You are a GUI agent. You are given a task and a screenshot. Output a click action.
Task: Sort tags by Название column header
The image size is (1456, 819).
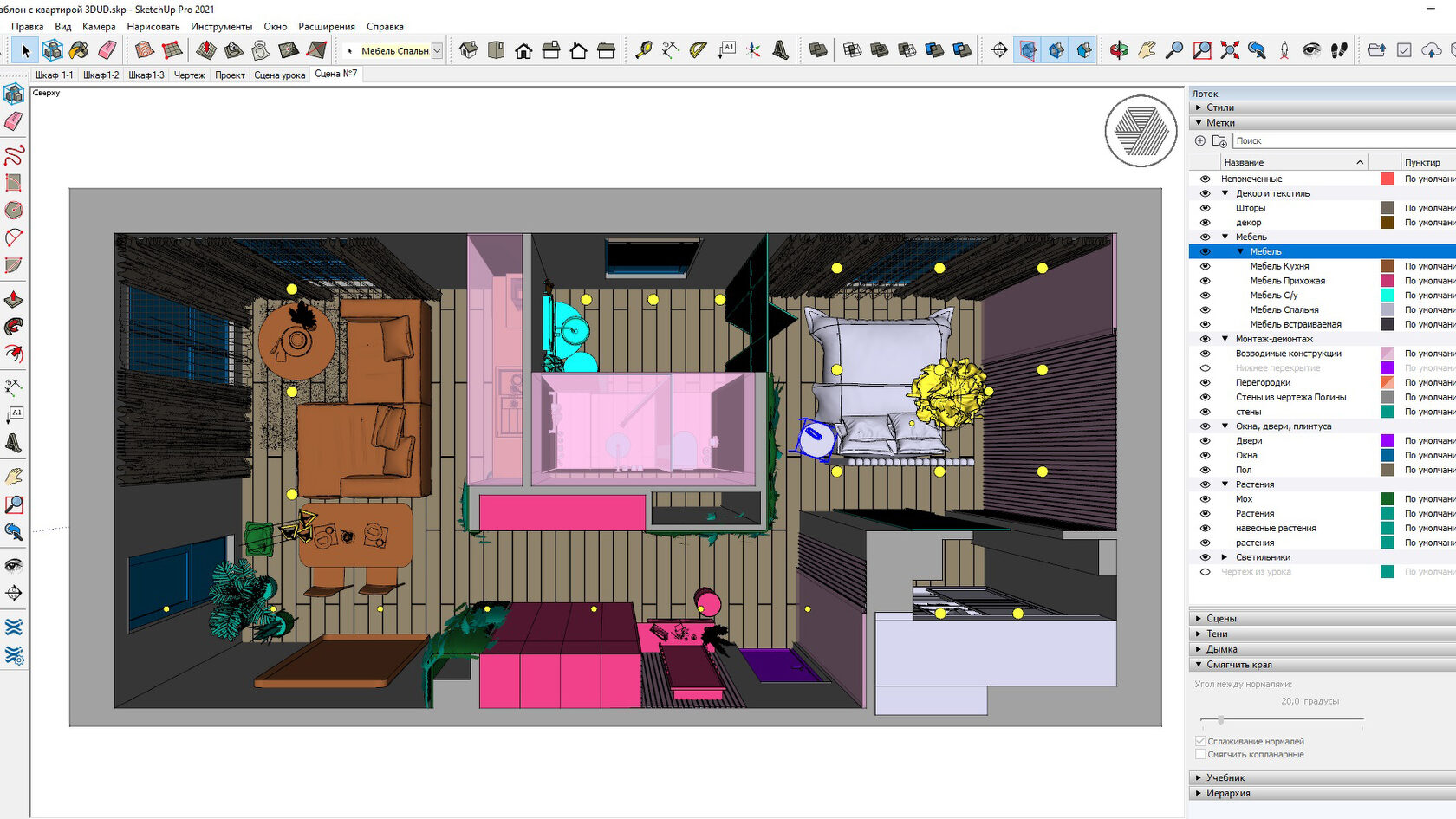[x=1294, y=162]
